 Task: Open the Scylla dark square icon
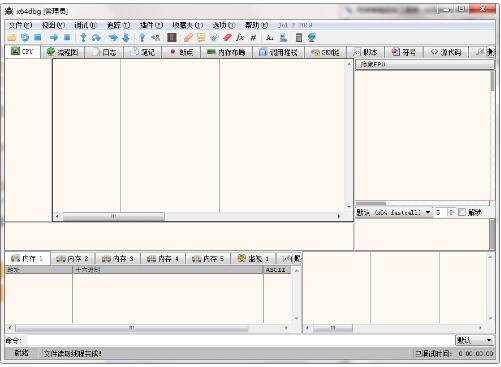172,38
